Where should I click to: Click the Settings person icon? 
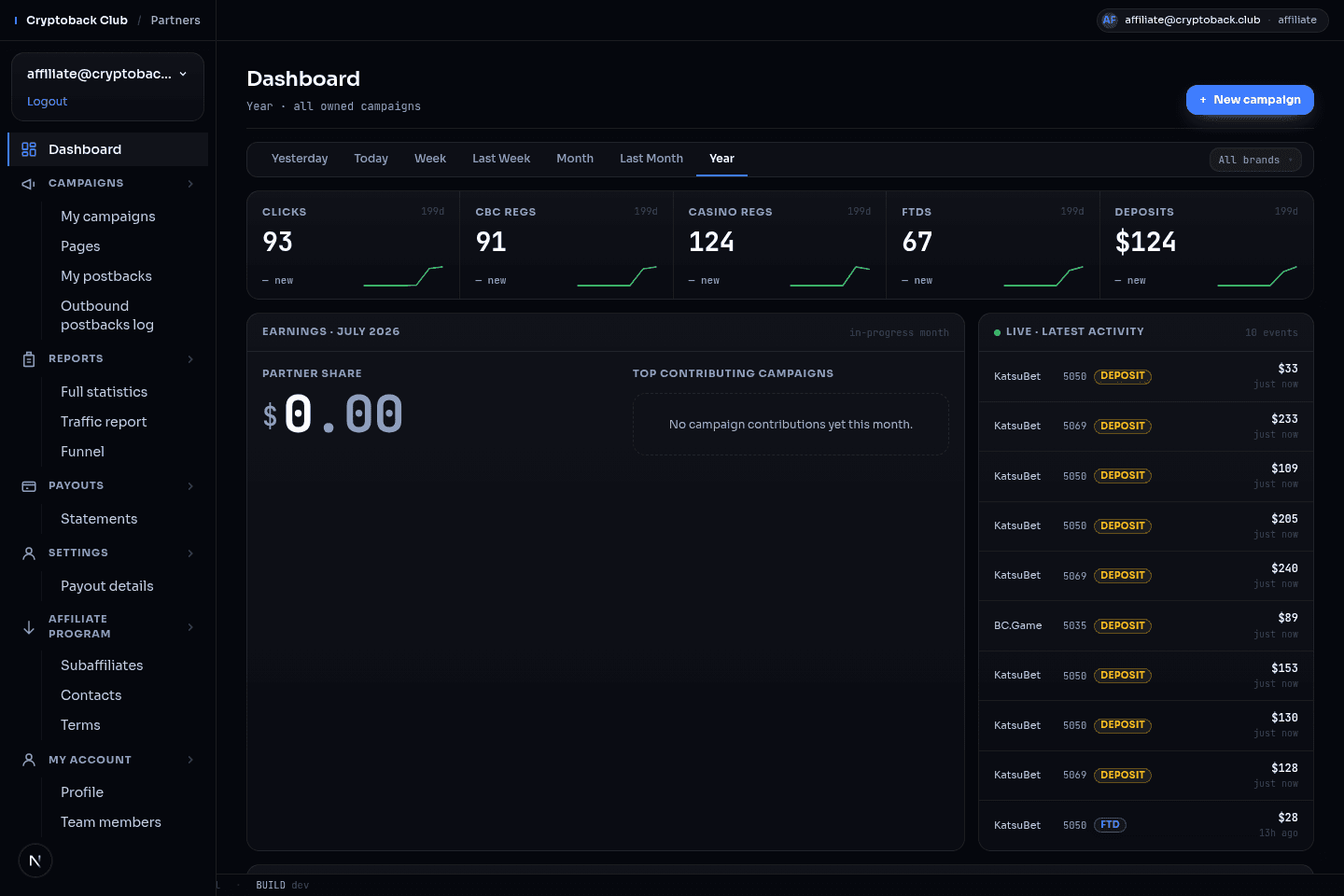click(x=29, y=553)
